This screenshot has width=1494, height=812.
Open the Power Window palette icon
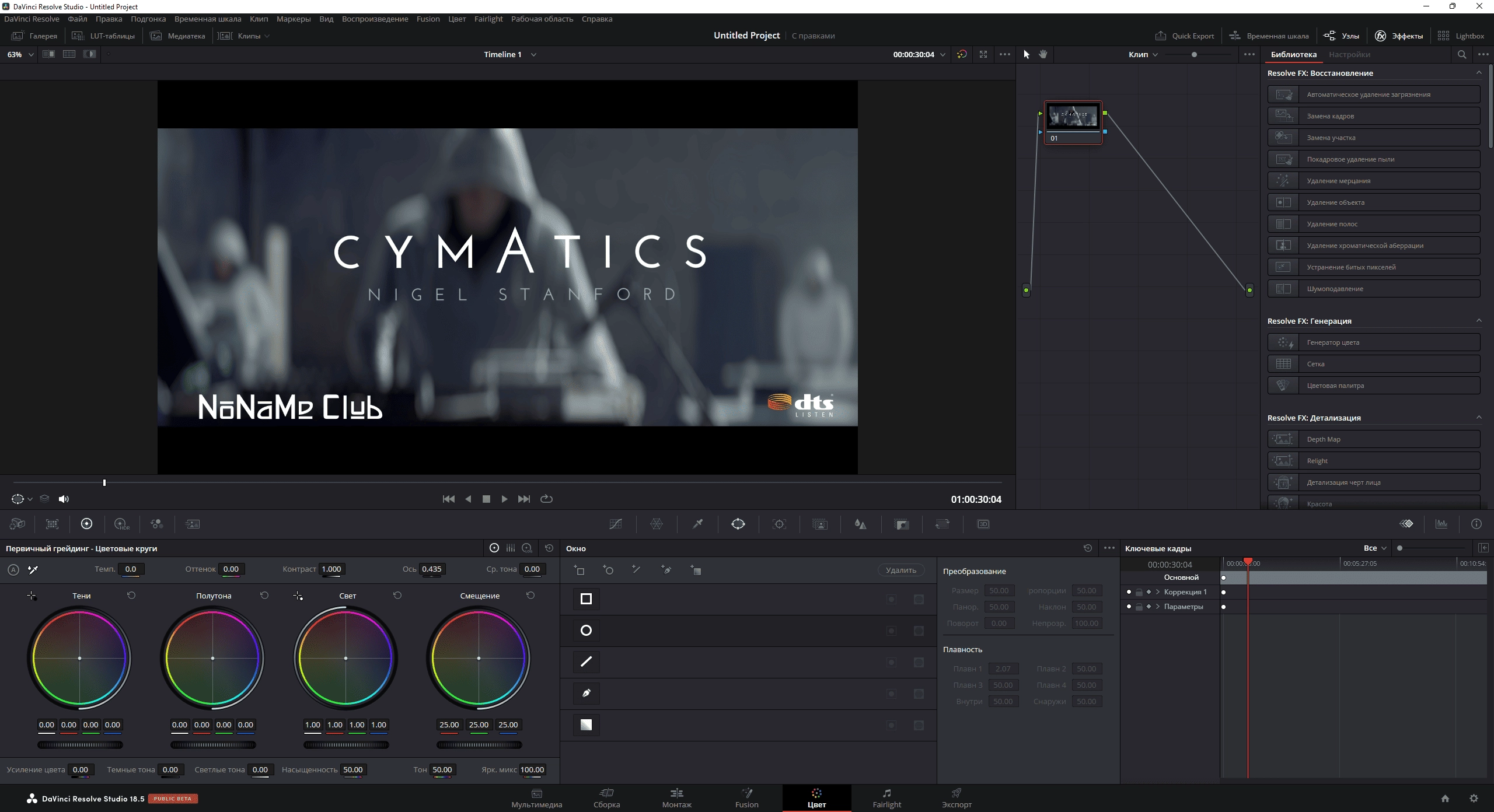click(x=738, y=524)
